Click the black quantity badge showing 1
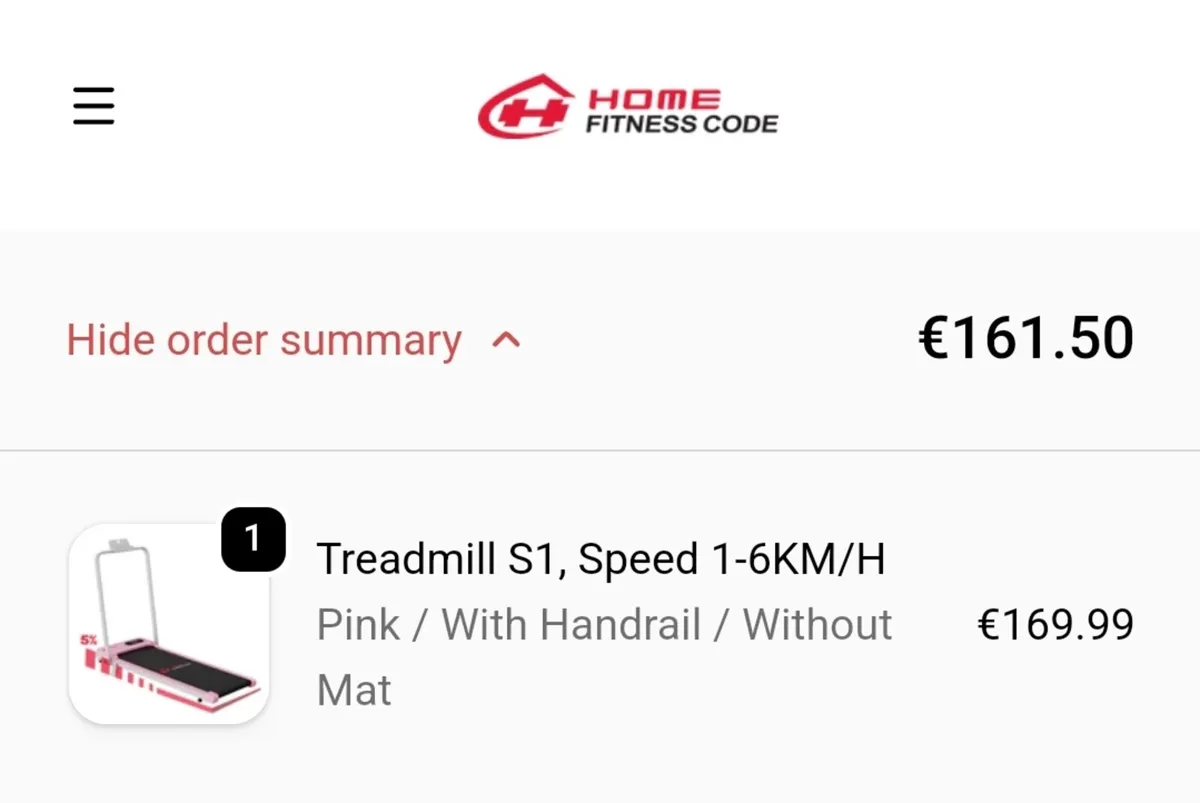1200x803 pixels. coord(253,540)
